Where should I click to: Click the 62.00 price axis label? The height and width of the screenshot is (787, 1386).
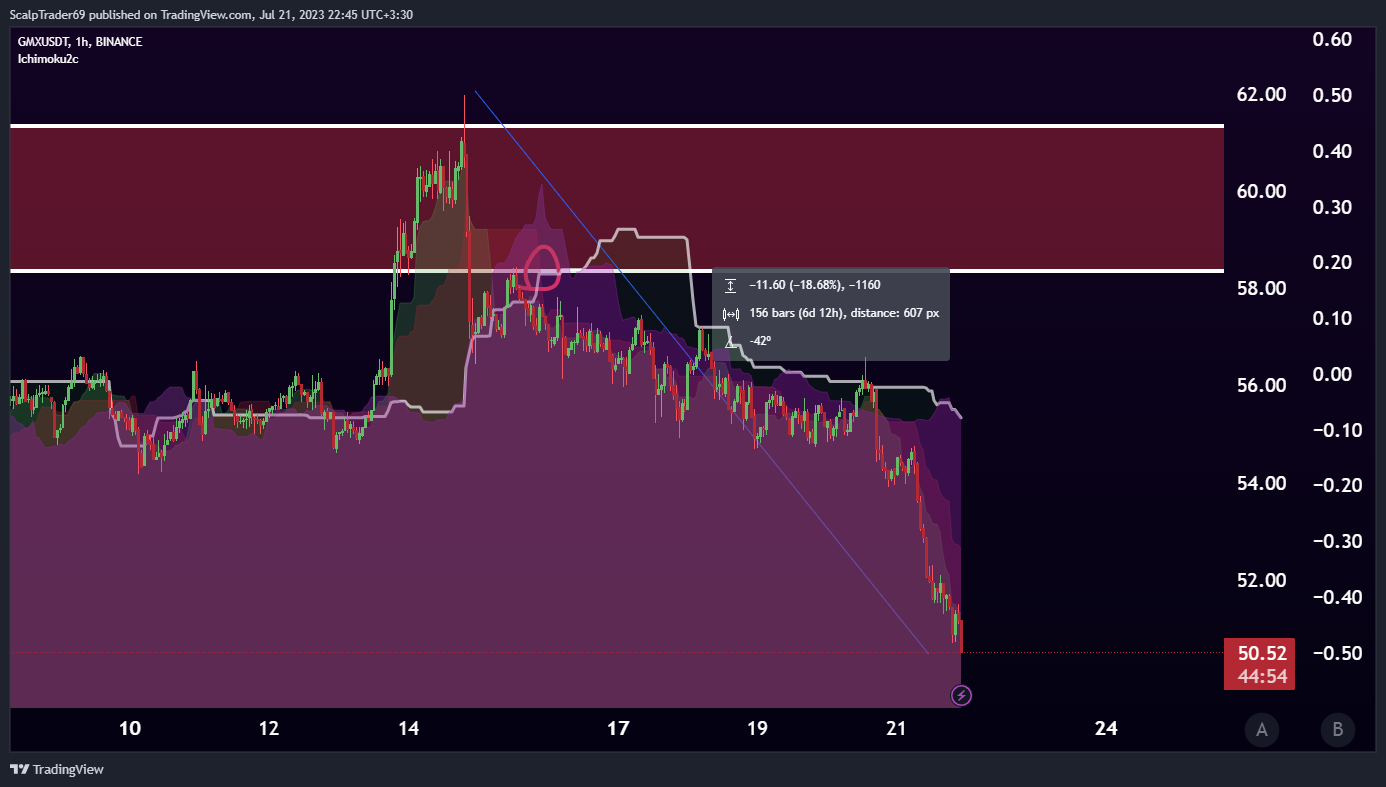(1261, 95)
